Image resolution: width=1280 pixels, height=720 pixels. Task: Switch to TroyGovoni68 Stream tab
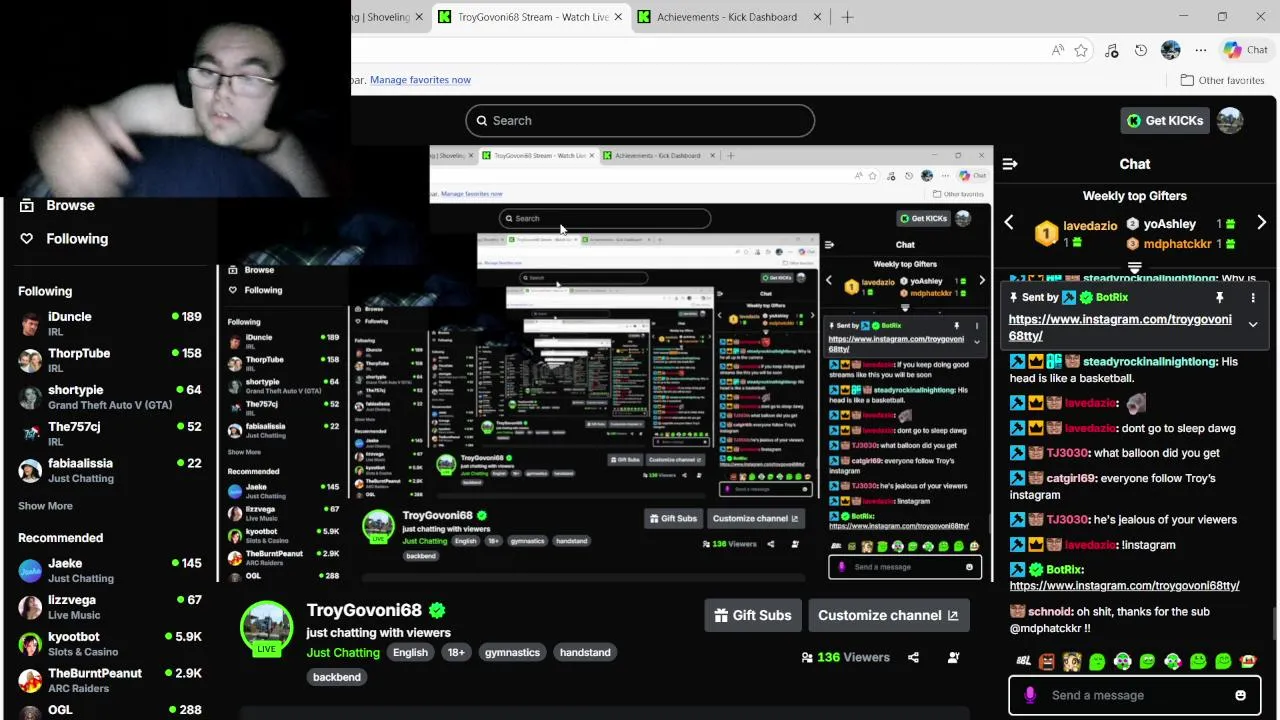point(530,17)
